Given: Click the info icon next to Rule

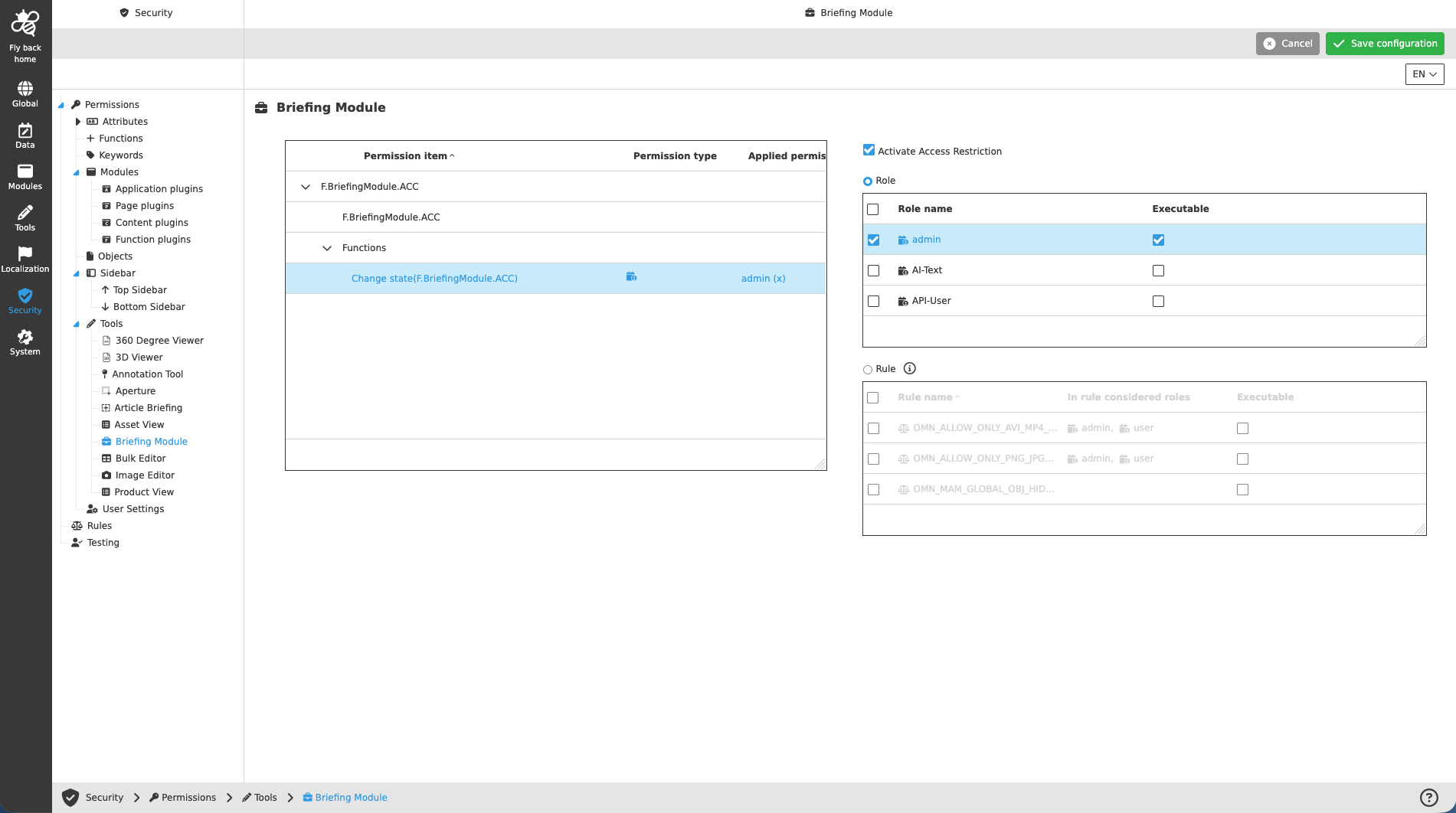Looking at the screenshot, I should (x=909, y=368).
